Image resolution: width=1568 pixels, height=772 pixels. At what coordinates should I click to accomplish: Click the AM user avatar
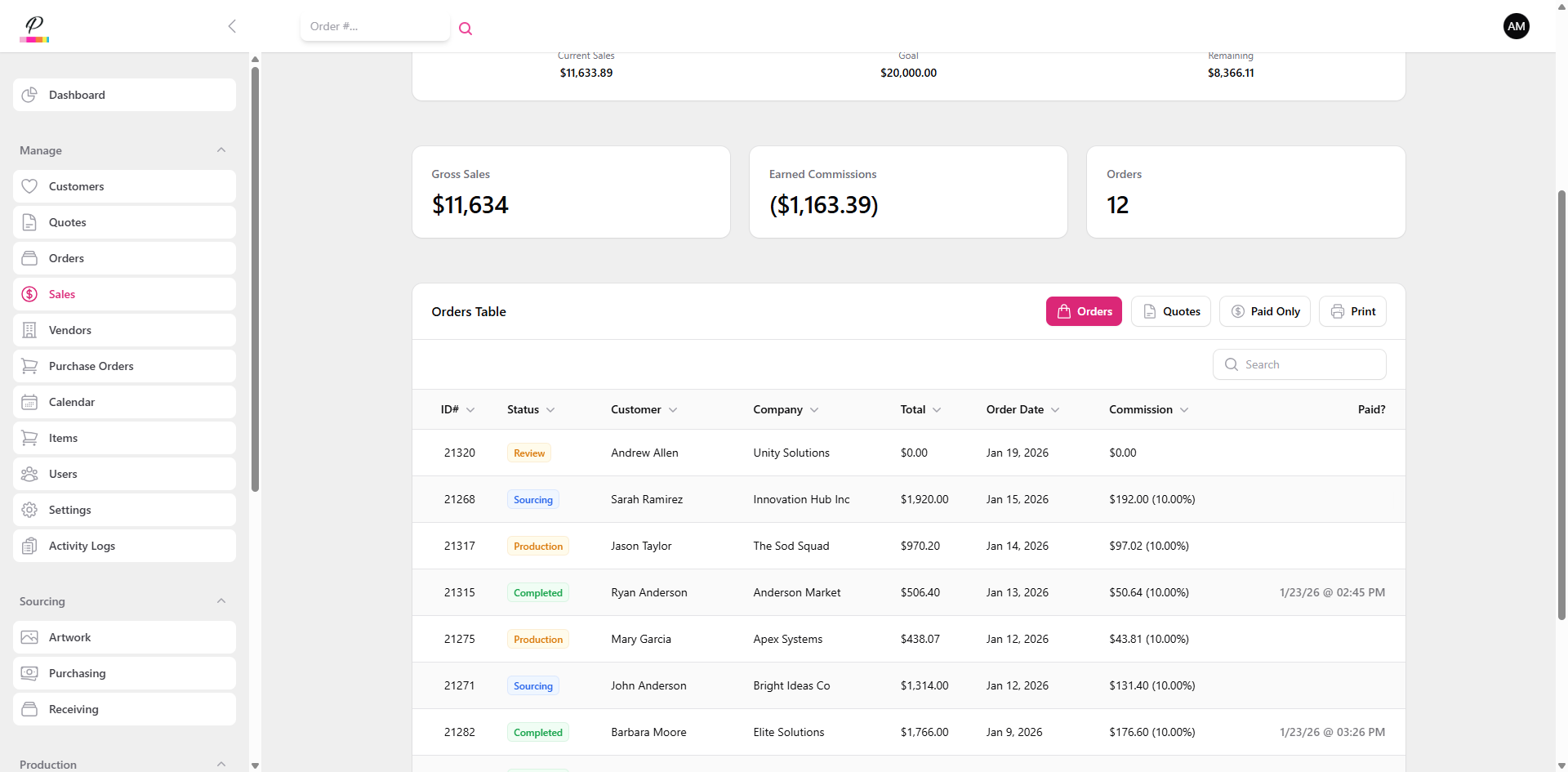pos(1516,26)
